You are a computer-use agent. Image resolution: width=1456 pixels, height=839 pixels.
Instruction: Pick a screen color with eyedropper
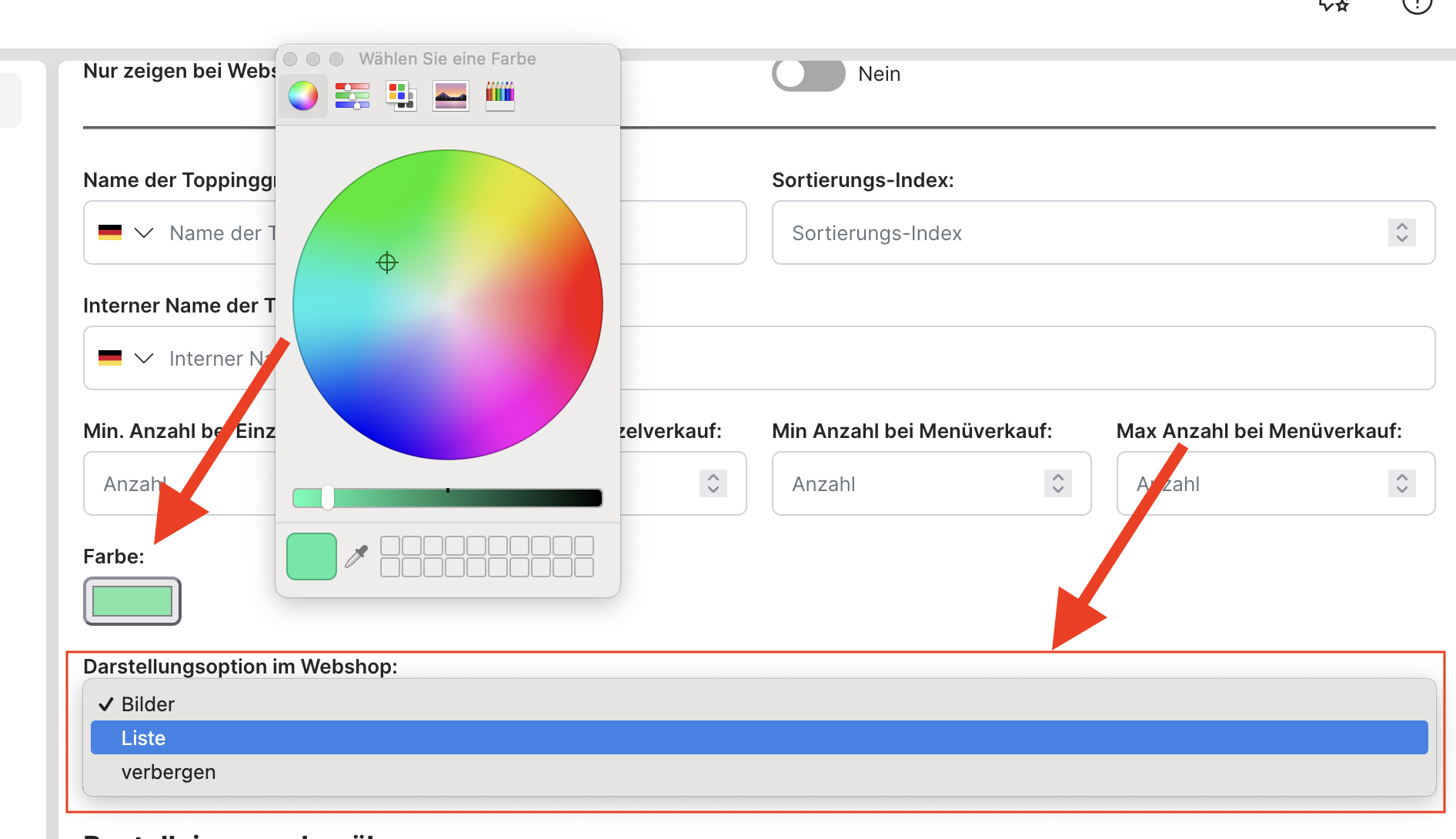pyautogui.click(x=356, y=556)
